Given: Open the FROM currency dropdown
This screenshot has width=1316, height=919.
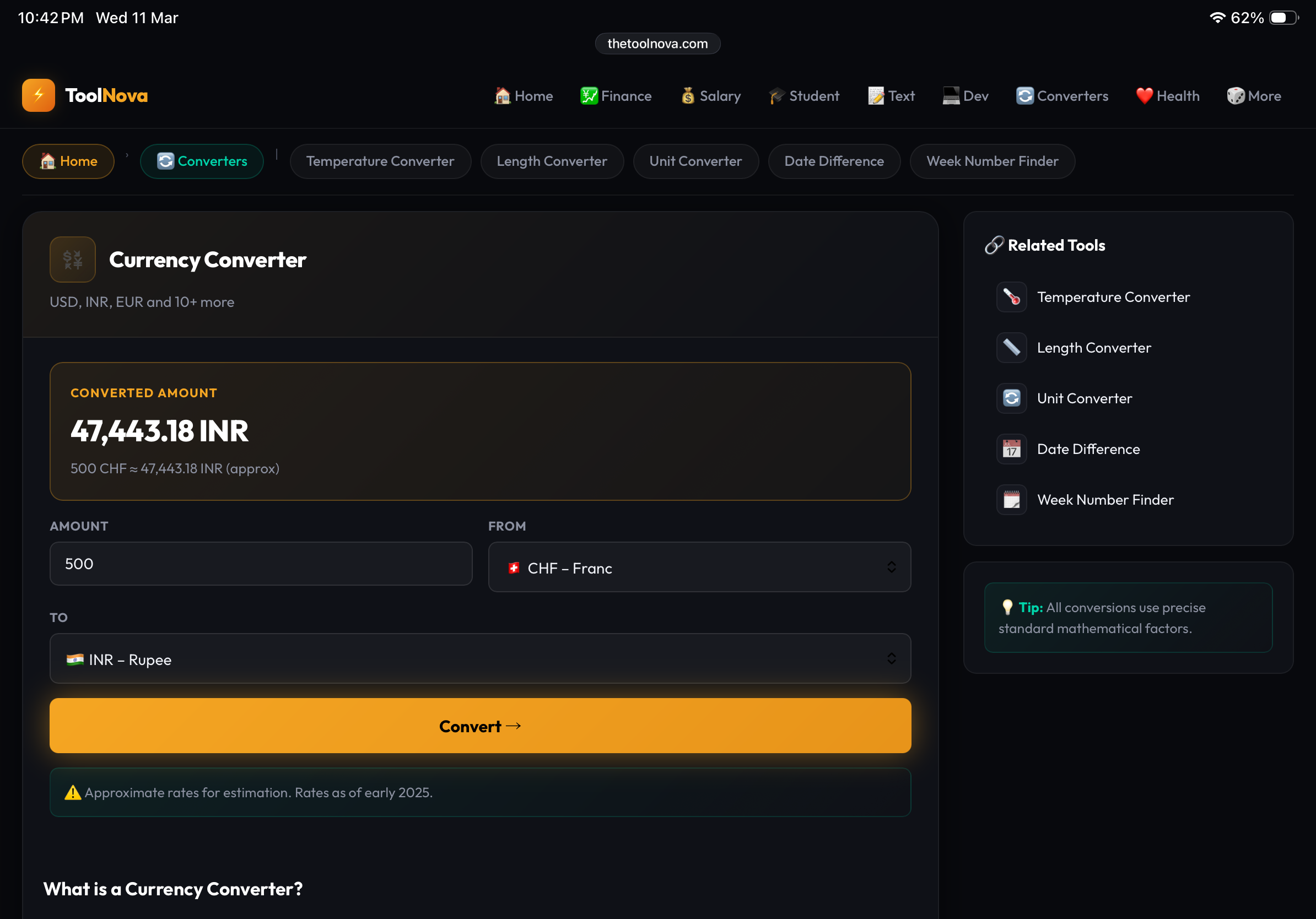Looking at the screenshot, I should coord(699,567).
